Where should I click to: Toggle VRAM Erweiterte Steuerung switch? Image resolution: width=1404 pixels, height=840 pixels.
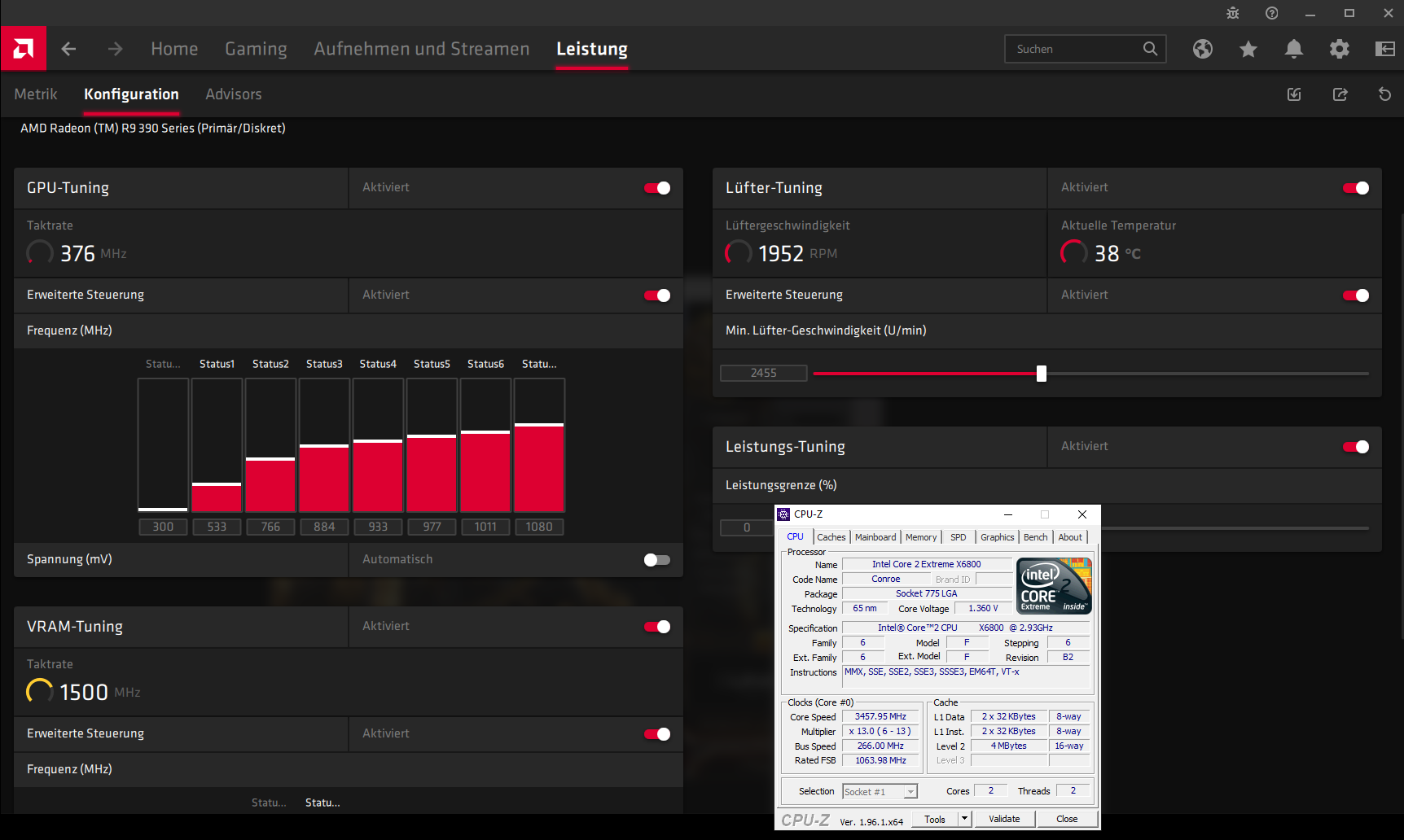[657, 734]
